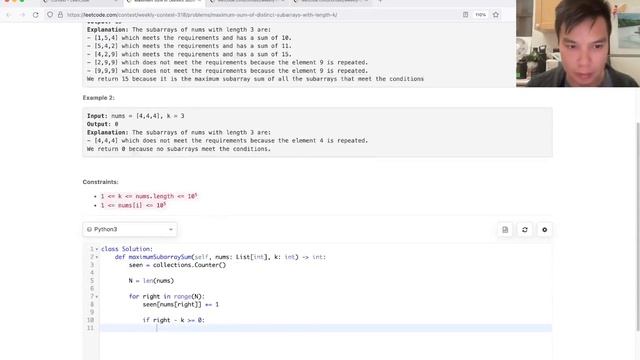Screen dimensions: 640x360
Task: Click the 'Example 2:' heading
Action: 98,98
